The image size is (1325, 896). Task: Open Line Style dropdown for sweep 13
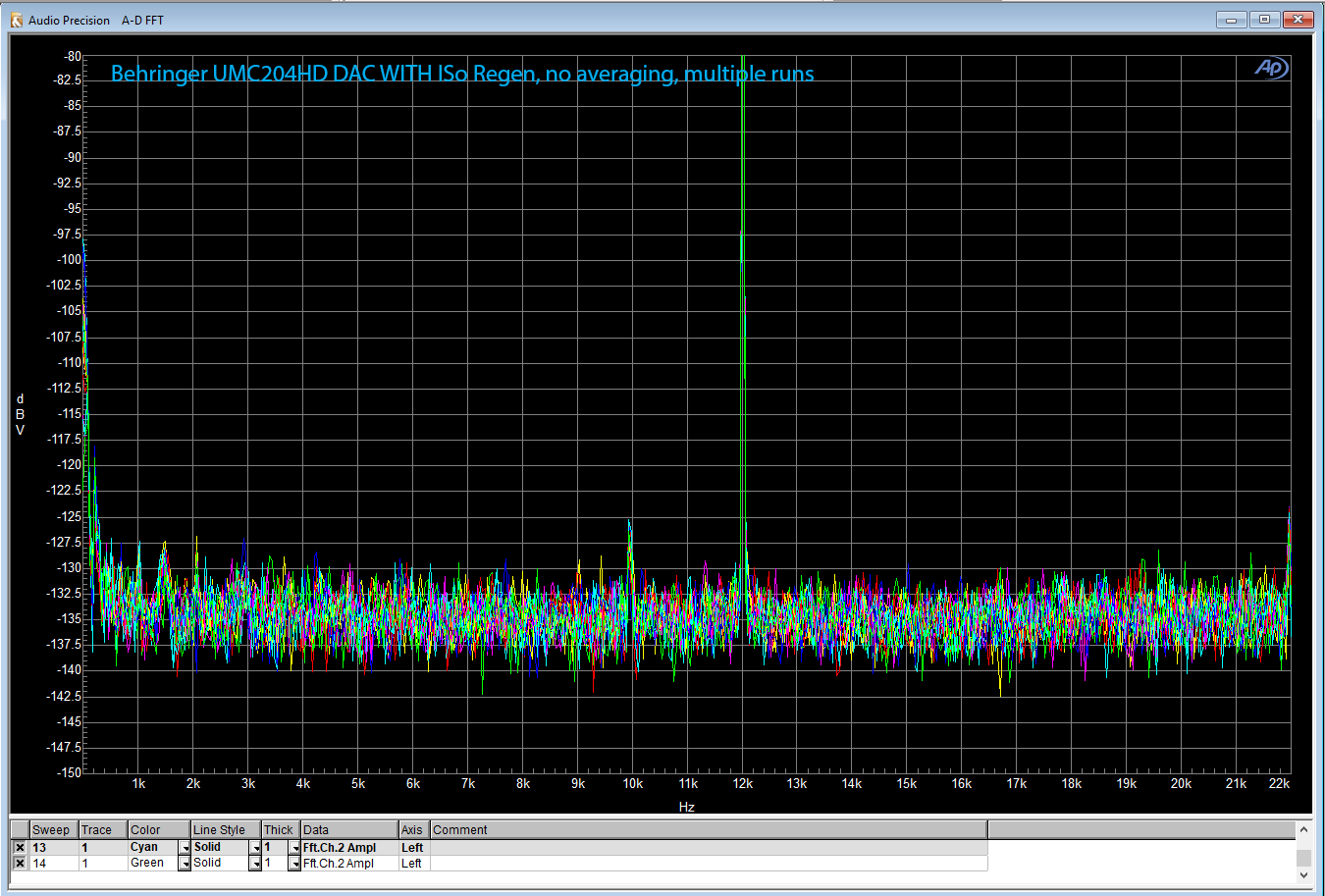tap(255, 848)
